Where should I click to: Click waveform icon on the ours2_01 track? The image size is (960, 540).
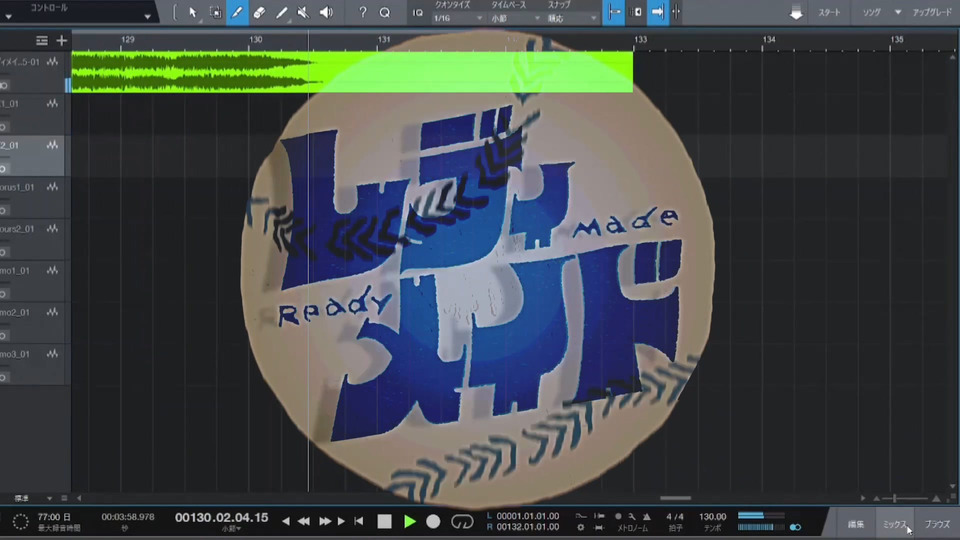[53, 228]
